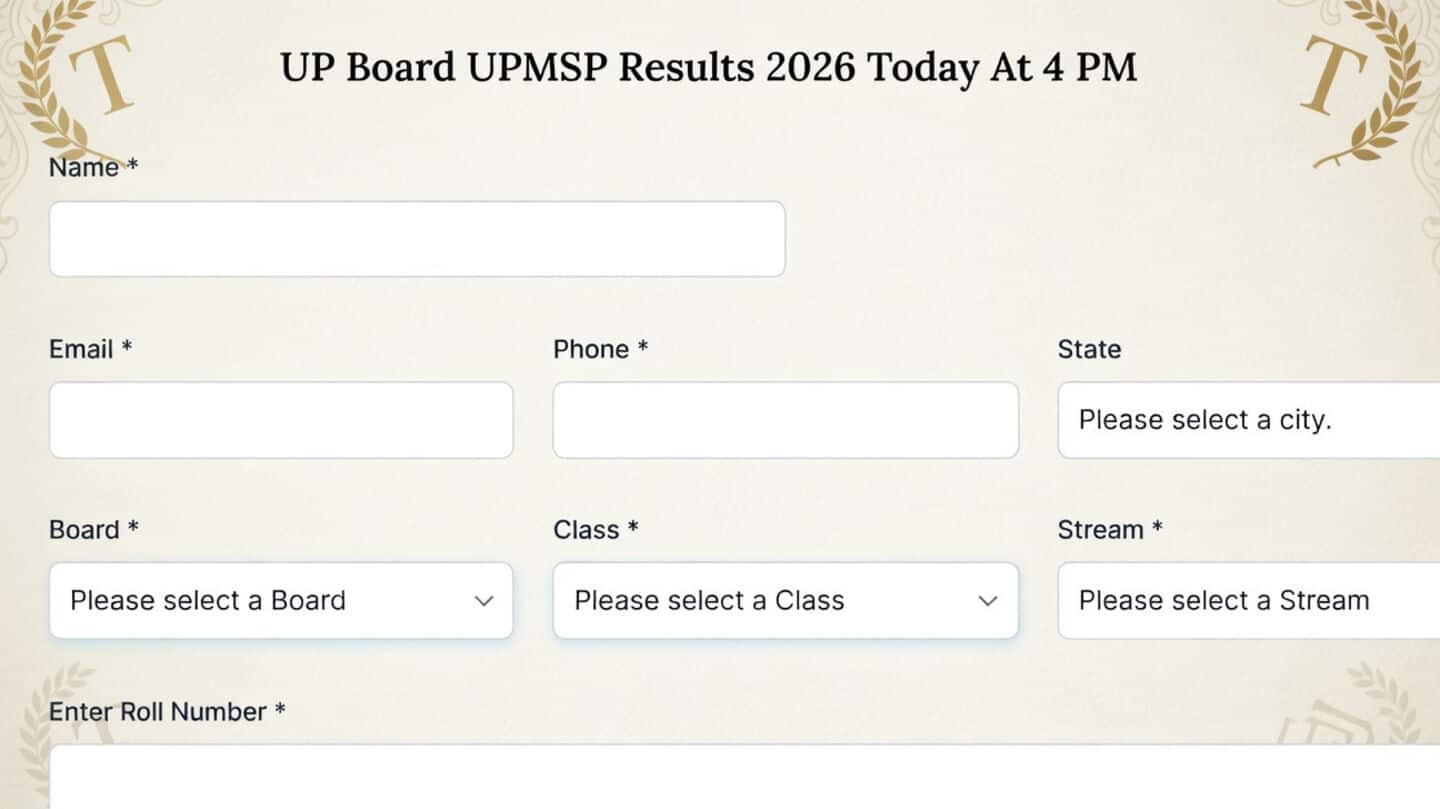Click the UP Board UPMSP Results 2026 heading
Screen dimensions: 1440x809
click(x=710, y=66)
